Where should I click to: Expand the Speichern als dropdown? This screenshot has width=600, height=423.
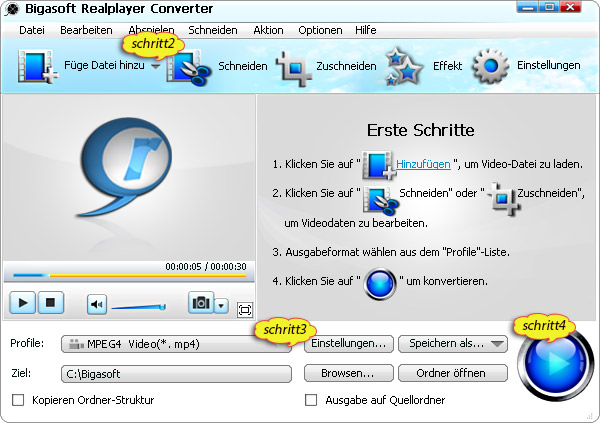point(498,343)
